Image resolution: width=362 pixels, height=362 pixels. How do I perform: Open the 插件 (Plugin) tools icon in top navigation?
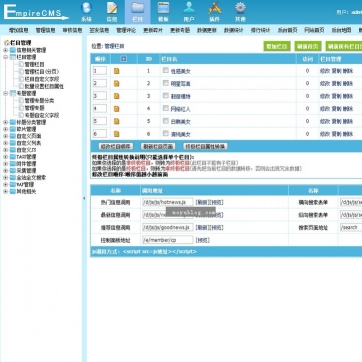215,8
